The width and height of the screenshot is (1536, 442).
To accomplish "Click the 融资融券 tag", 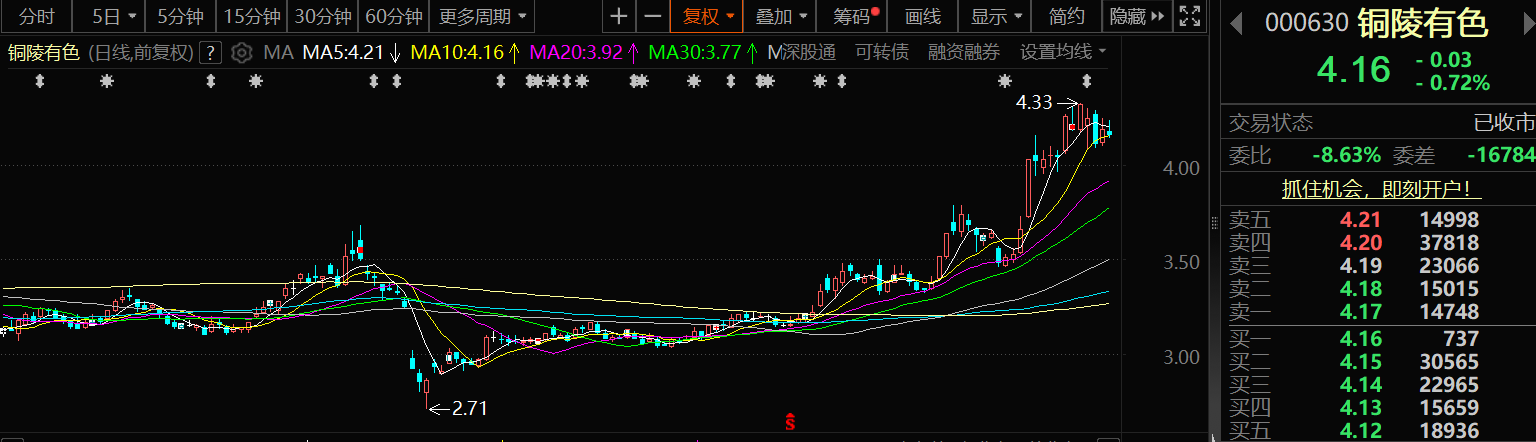I will pos(963,52).
